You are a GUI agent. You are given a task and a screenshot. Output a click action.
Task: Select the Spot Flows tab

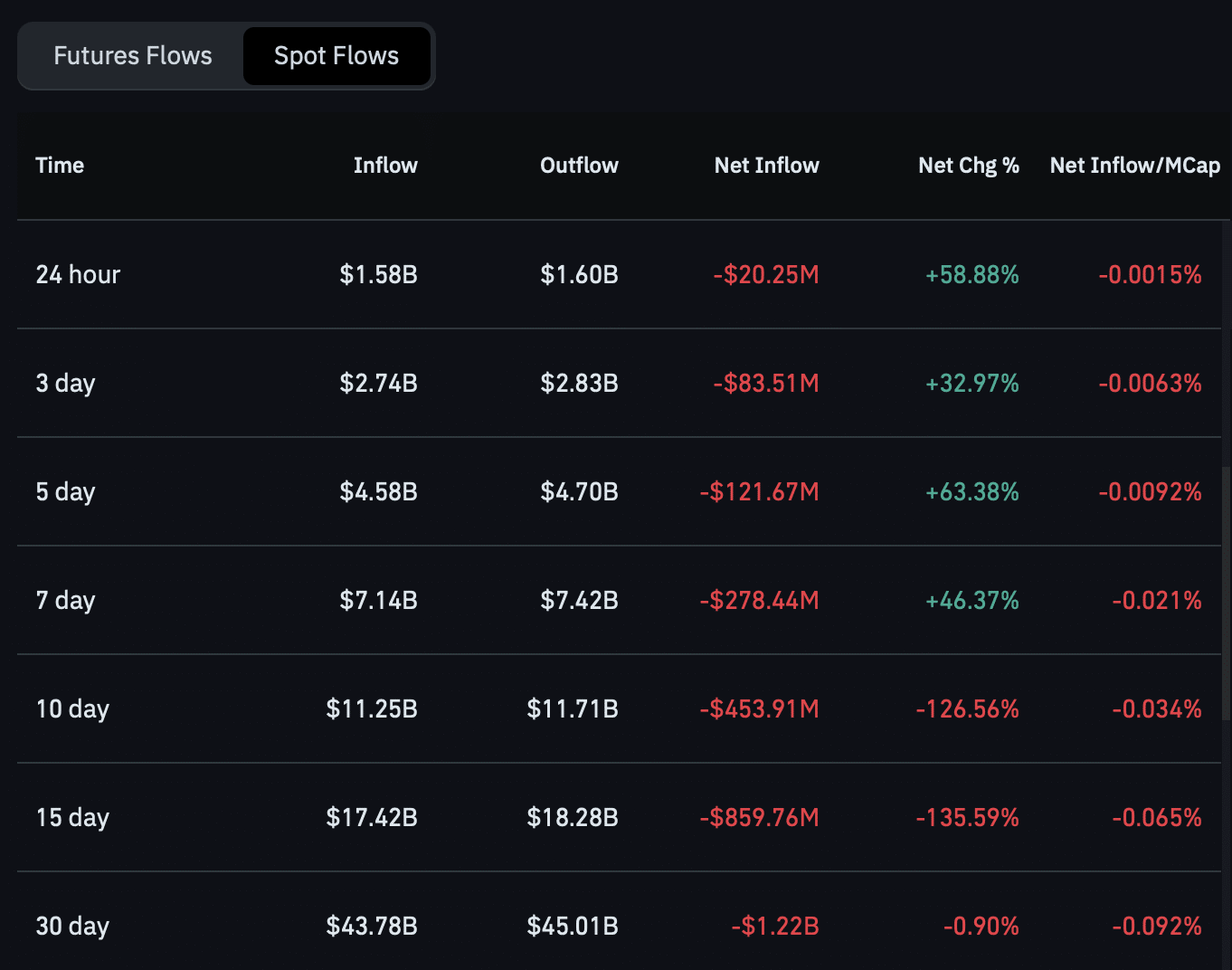coord(336,56)
